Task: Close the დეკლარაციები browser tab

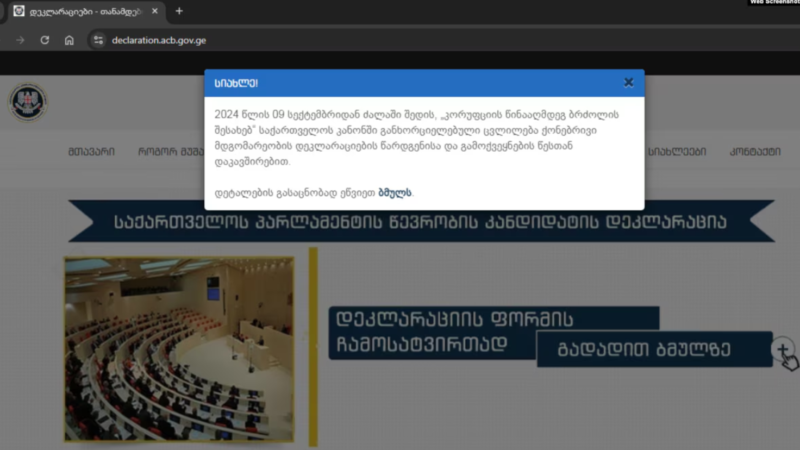Action: [x=155, y=11]
